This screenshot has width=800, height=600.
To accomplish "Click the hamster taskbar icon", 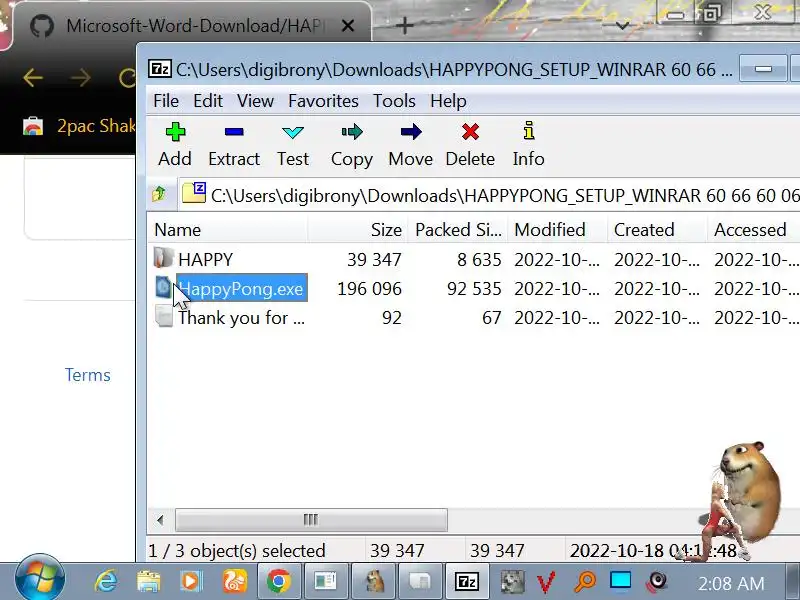I will pyautogui.click(x=374, y=581).
